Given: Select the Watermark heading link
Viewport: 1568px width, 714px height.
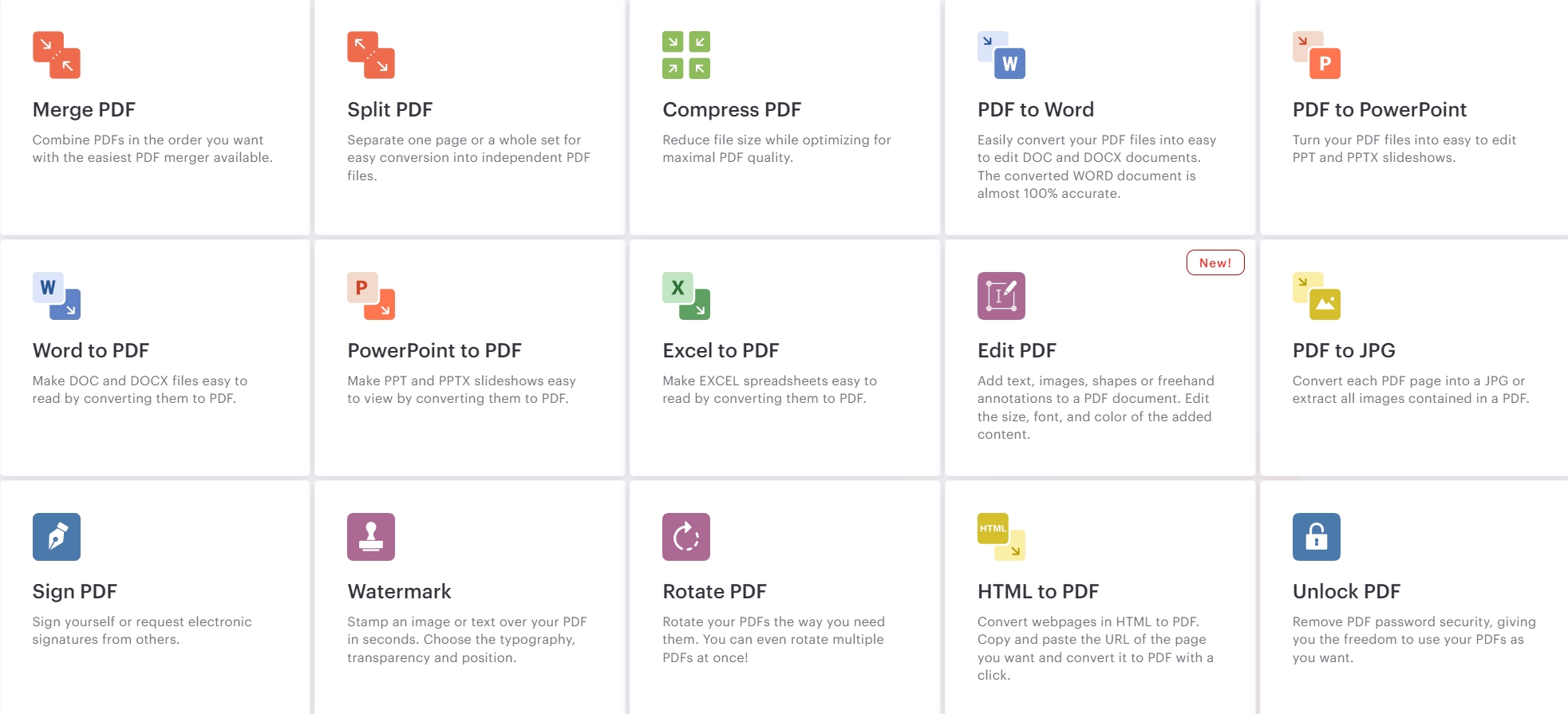Looking at the screenshot, I should tap(399, 592).
